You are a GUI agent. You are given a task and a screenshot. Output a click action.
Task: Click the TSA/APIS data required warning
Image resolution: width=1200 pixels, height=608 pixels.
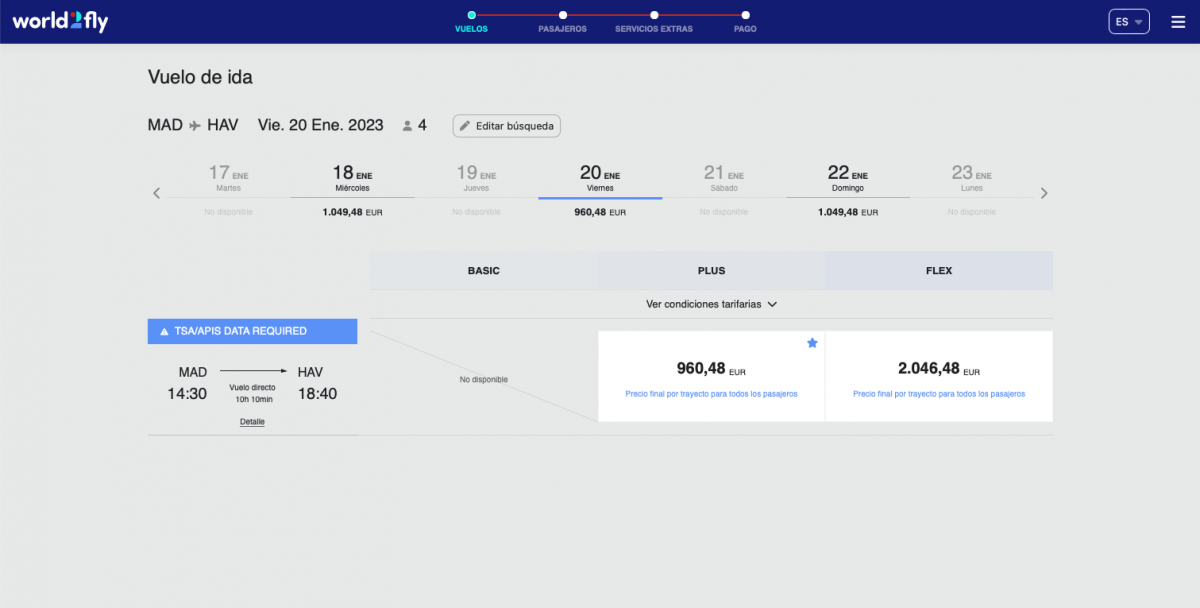coord(252,331)
